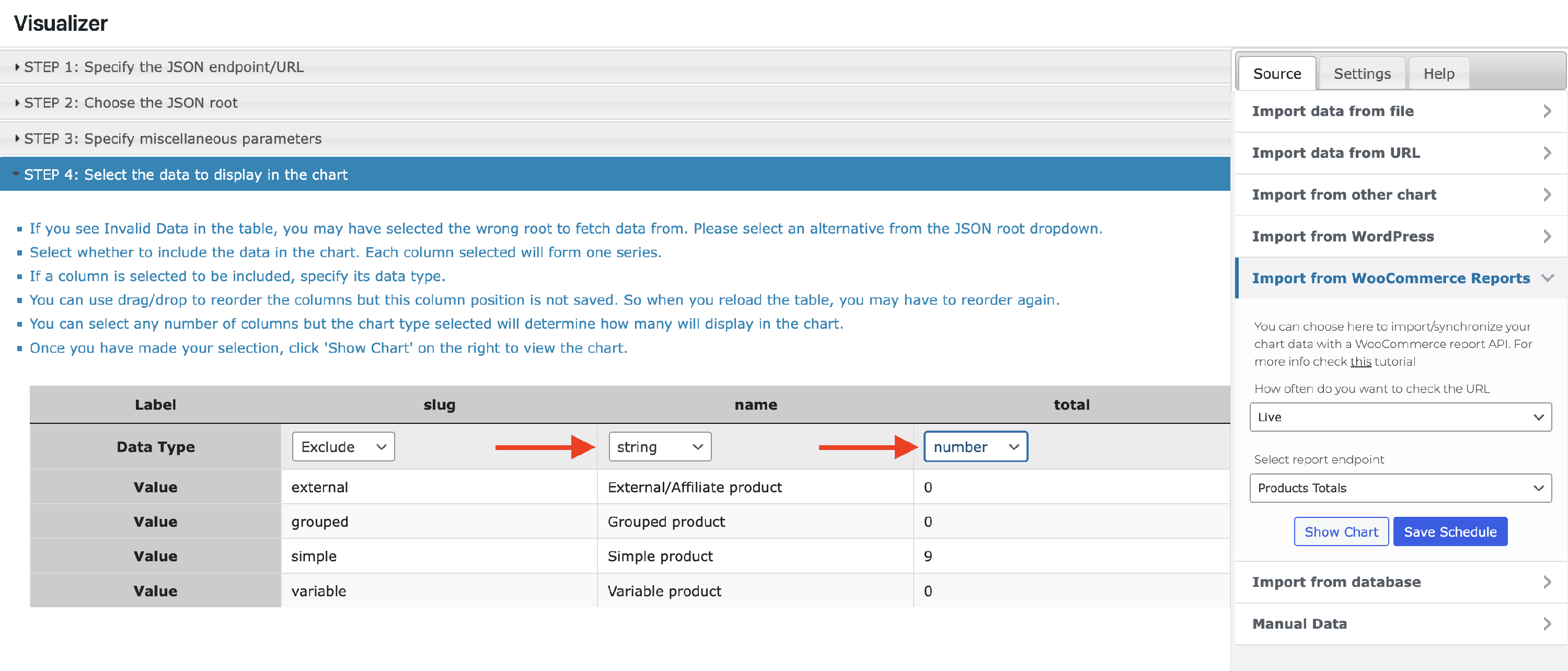Open STEP 3 miscellaneous parameters section

click(x=172, y=138)
